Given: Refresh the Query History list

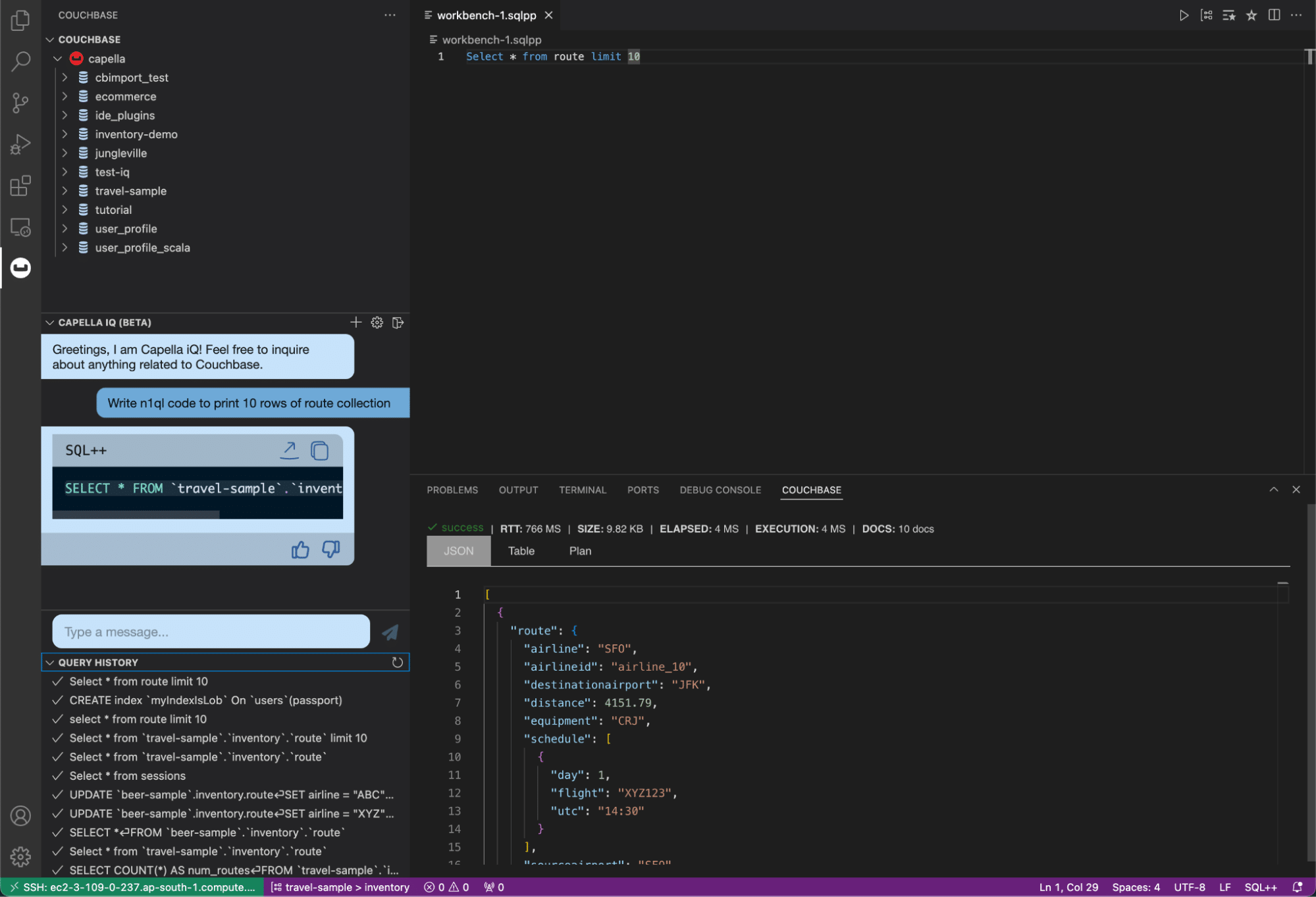Looking at the screenshot, I should point(398,663).
